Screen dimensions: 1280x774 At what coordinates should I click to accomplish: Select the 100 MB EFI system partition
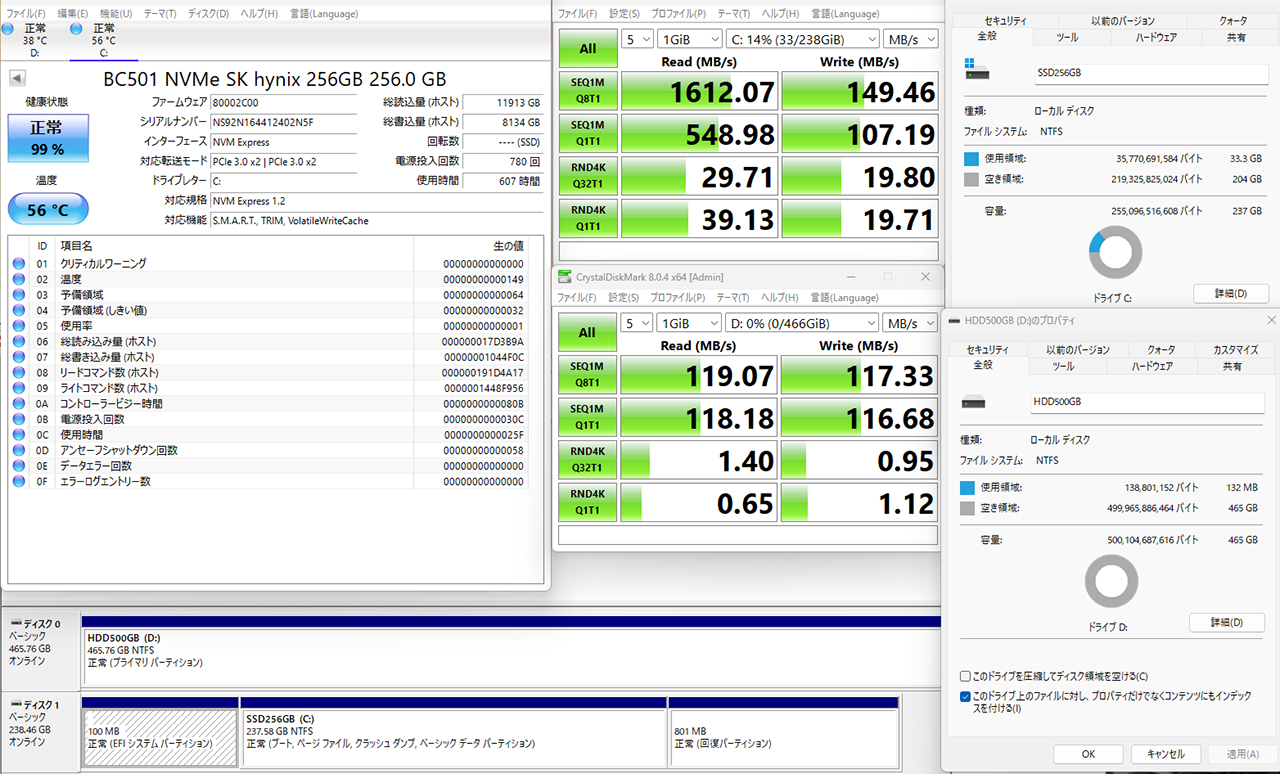pos(160,731)
